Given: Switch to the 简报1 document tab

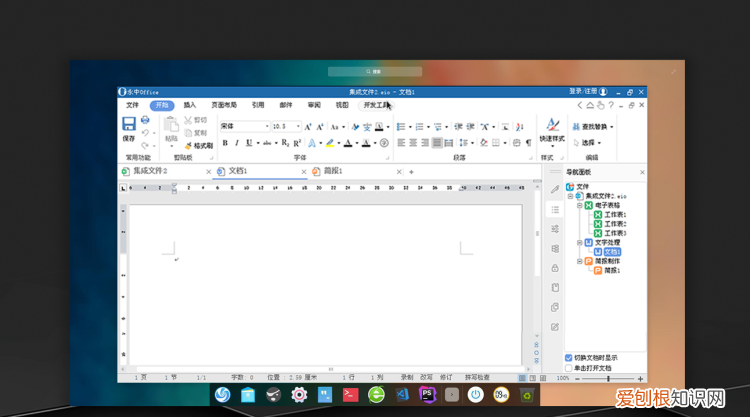Looking at the screenshot, I should tap(332, 172).
